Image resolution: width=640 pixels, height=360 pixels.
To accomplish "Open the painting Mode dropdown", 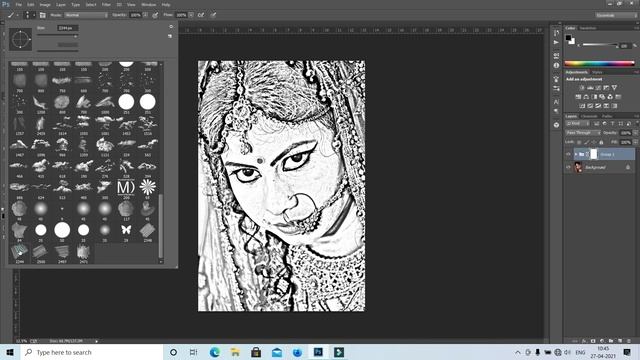I will (86, 15).
